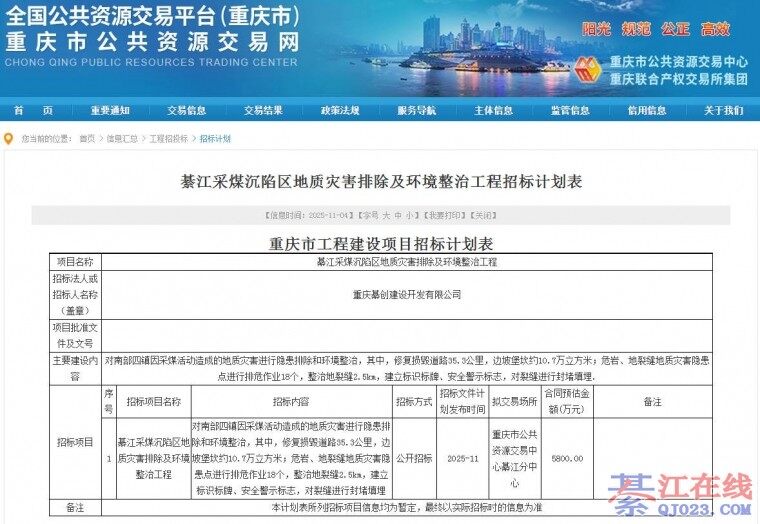
Task: Open the 信用信息 menu item
Action: pyautogui.click(x=646, y=110)
